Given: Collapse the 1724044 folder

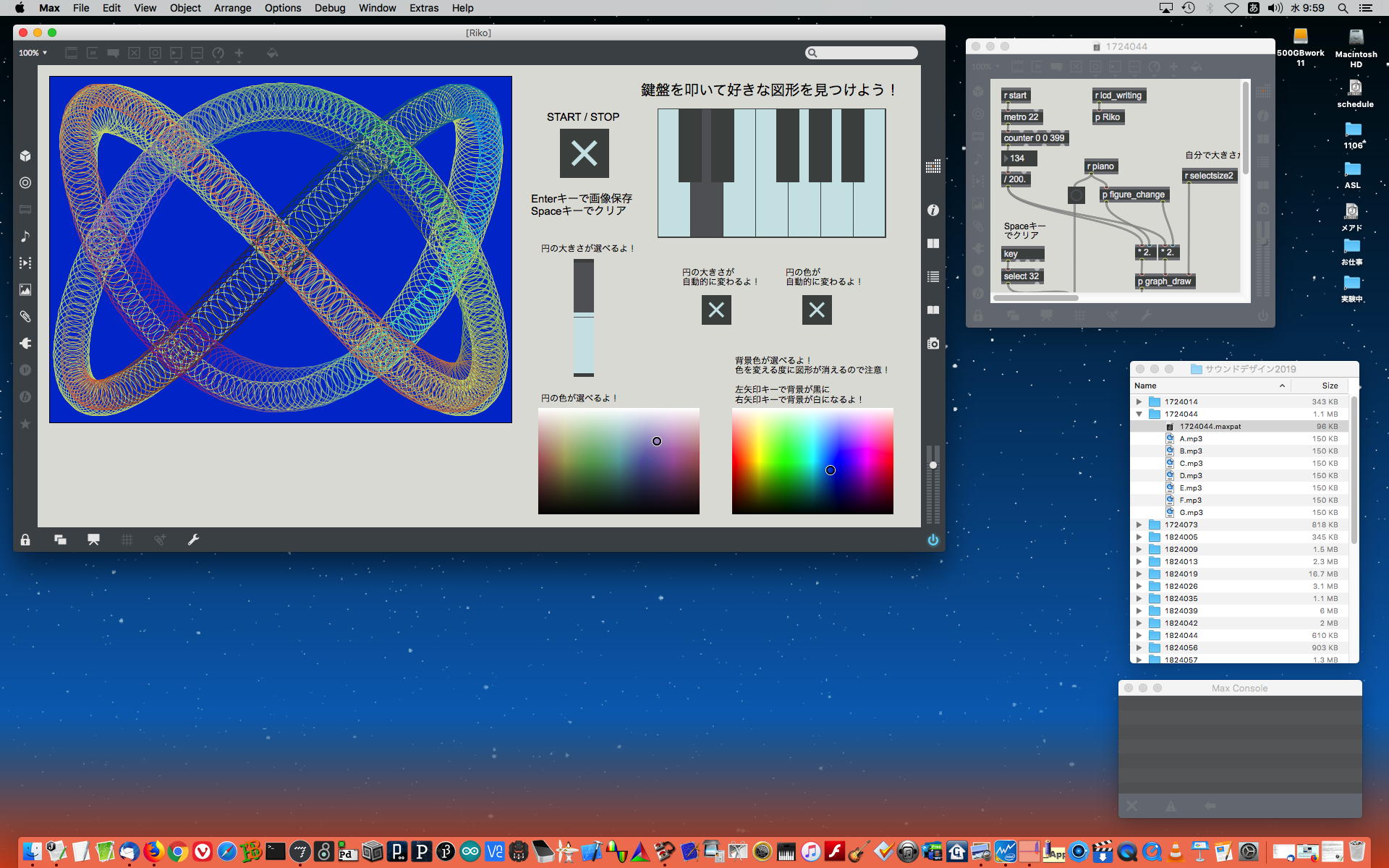Looking at the screenshot, I should (x=1139, y=414).
